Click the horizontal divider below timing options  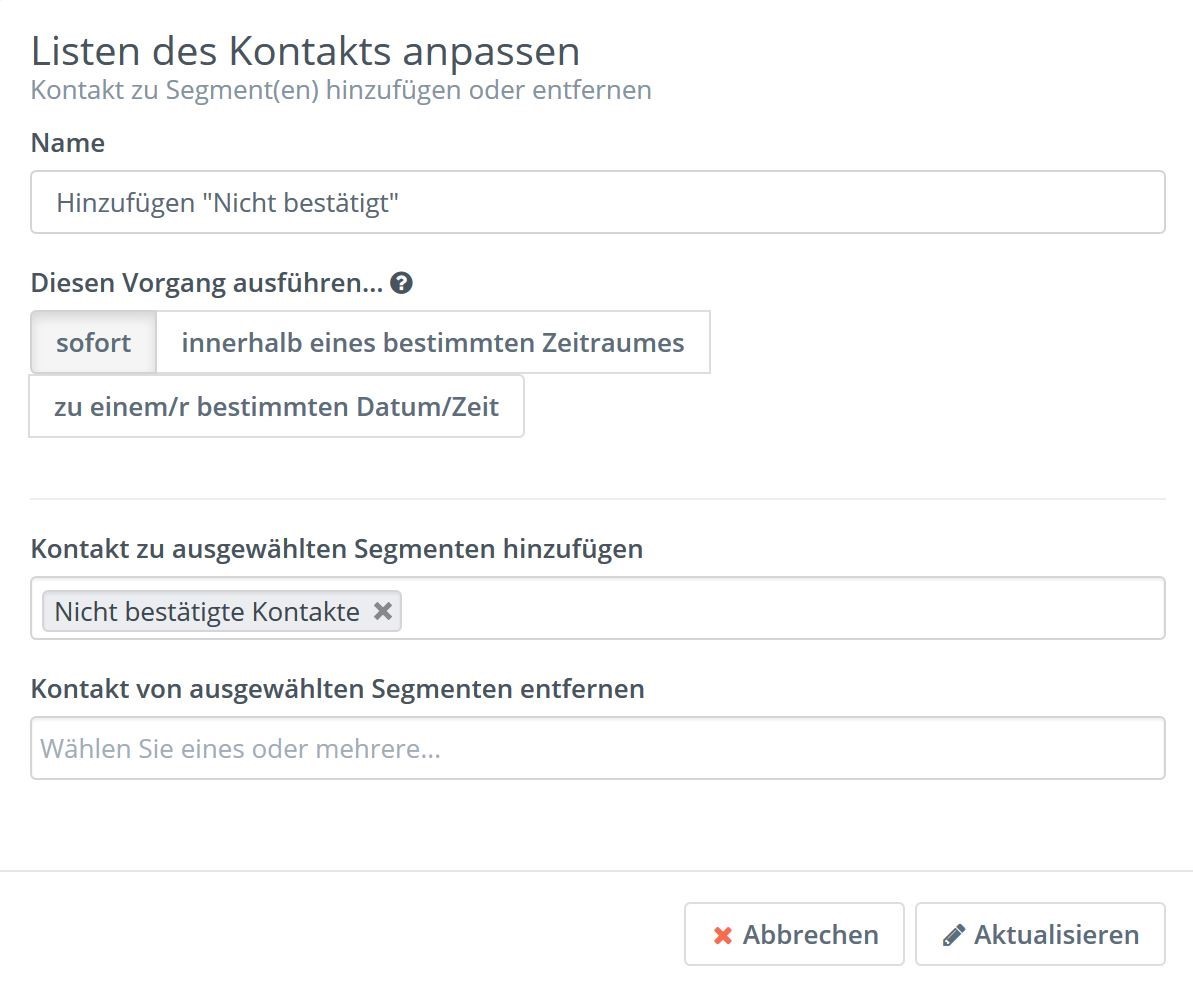click(x=597, y=498)
